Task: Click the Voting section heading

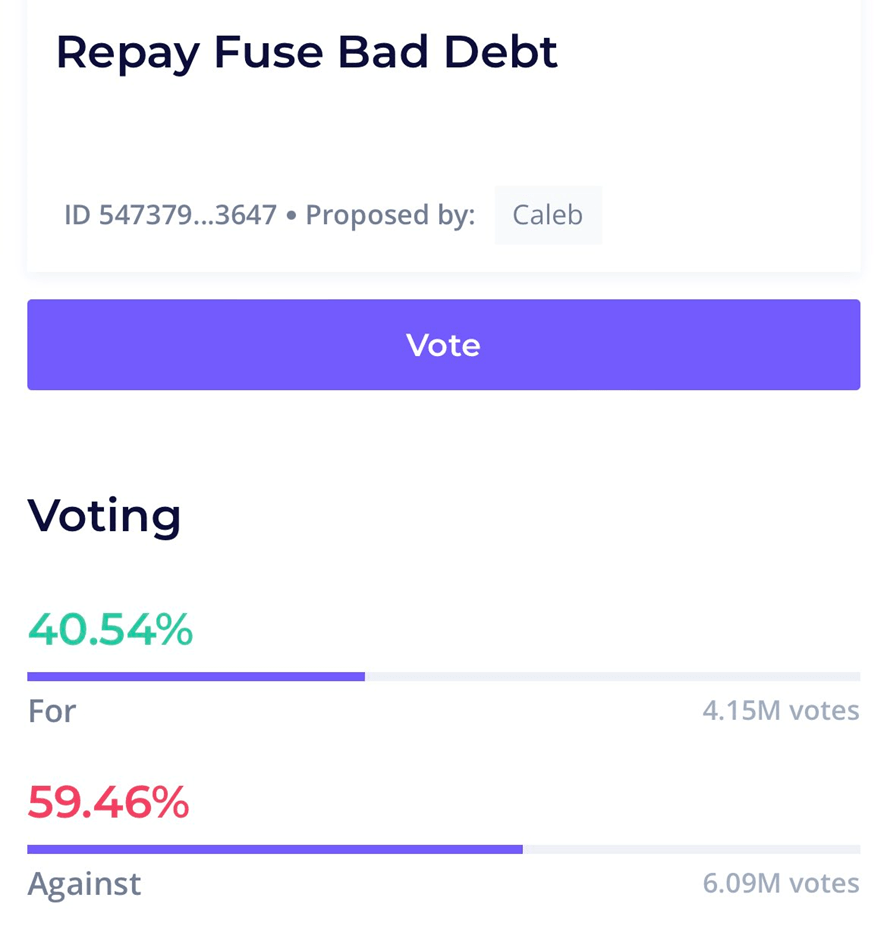Action: point(104,516)
